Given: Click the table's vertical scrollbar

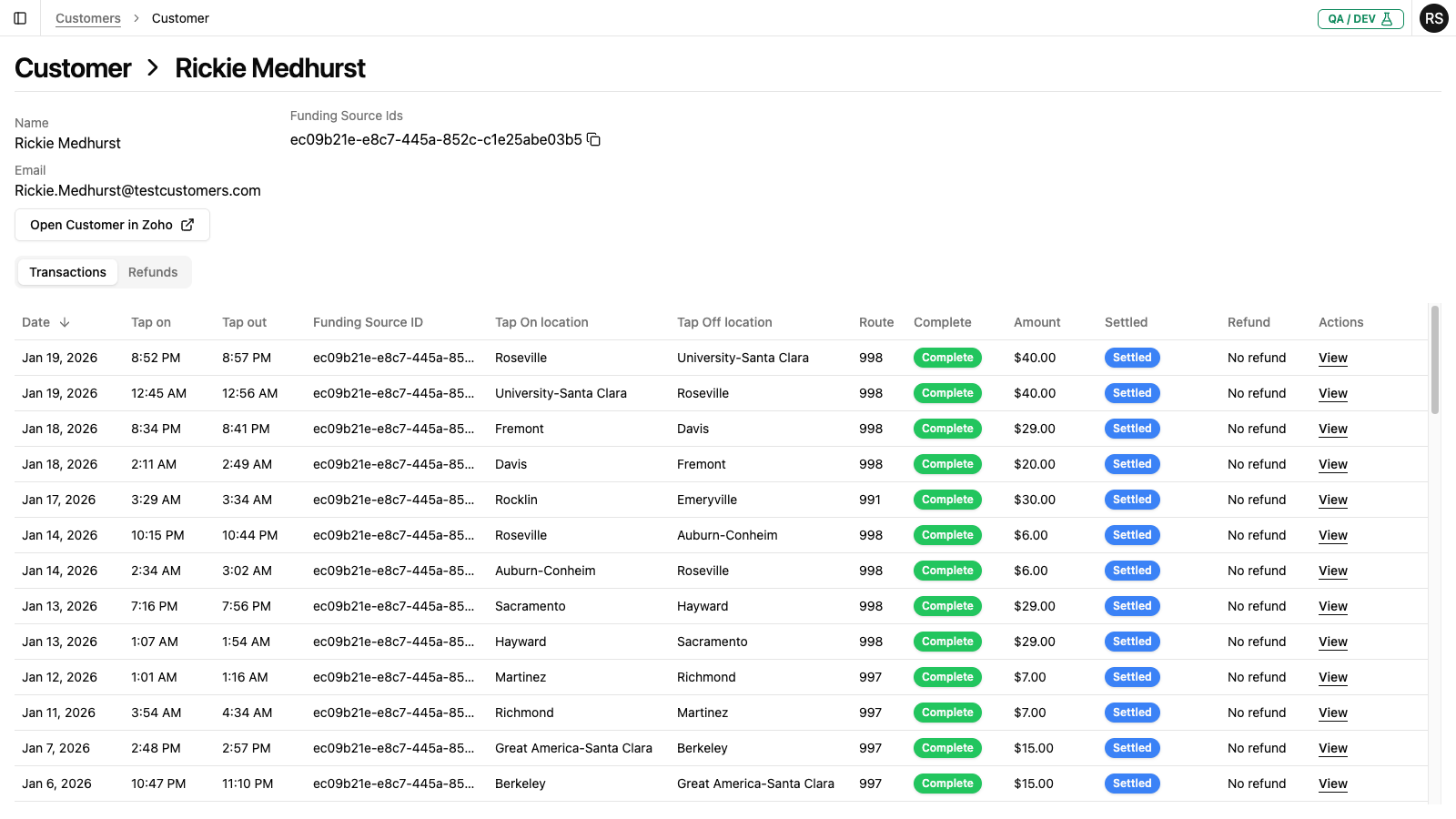Looking at the screenshot, I should (1435, 360).
